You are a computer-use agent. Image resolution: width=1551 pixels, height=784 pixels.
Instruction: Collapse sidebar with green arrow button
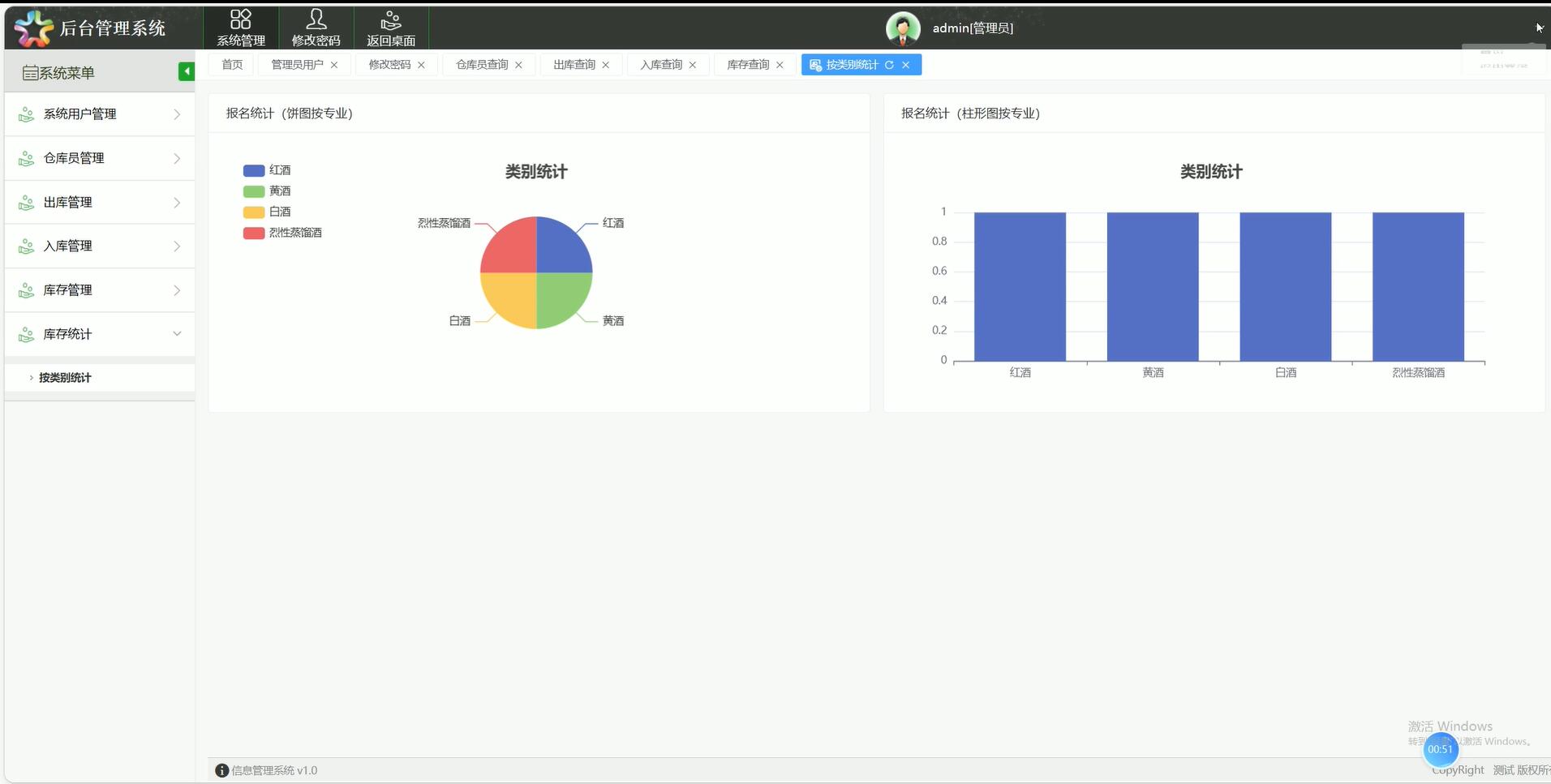coord(186,72)
